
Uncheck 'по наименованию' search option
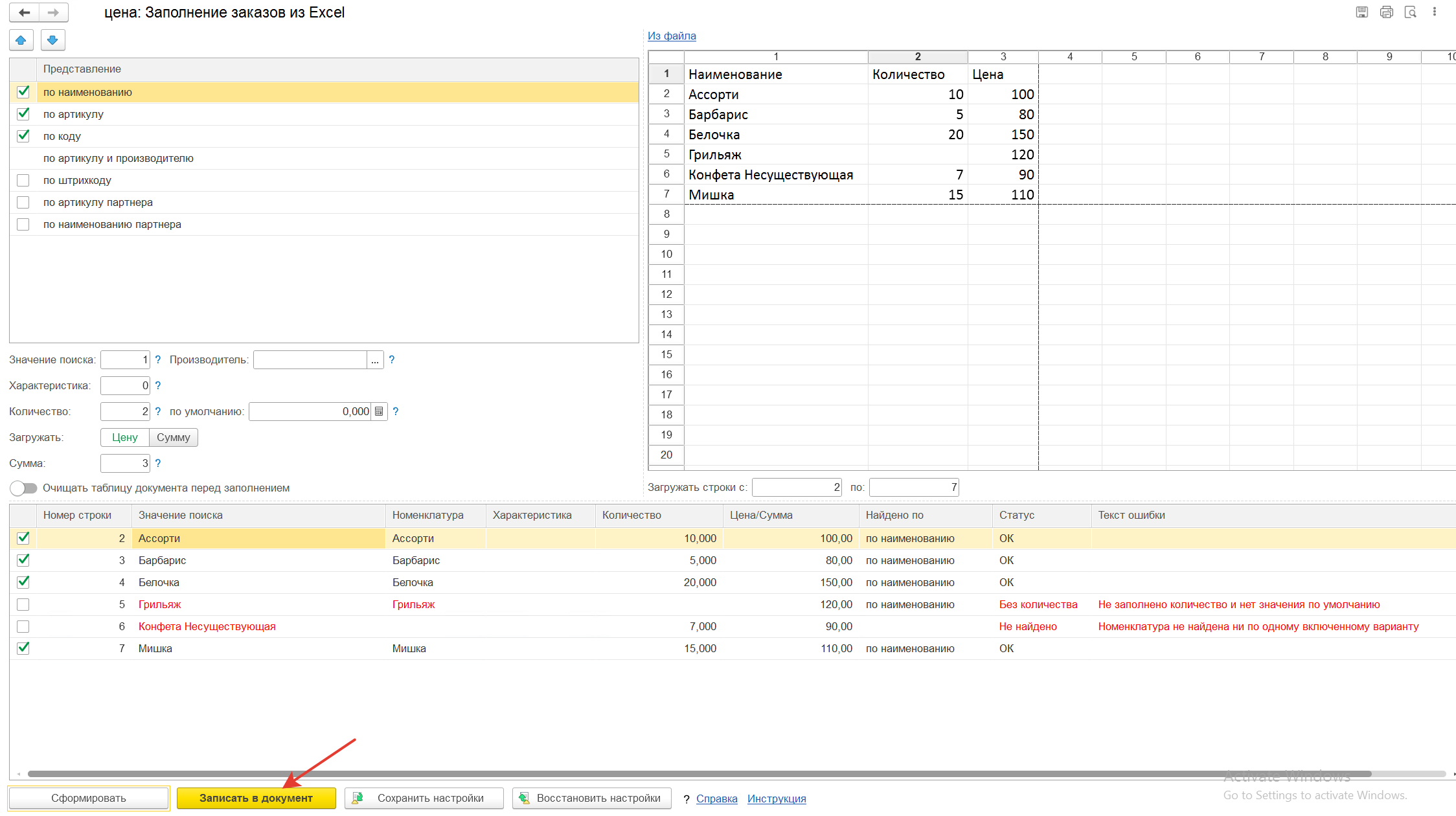[x=23, y=92]
